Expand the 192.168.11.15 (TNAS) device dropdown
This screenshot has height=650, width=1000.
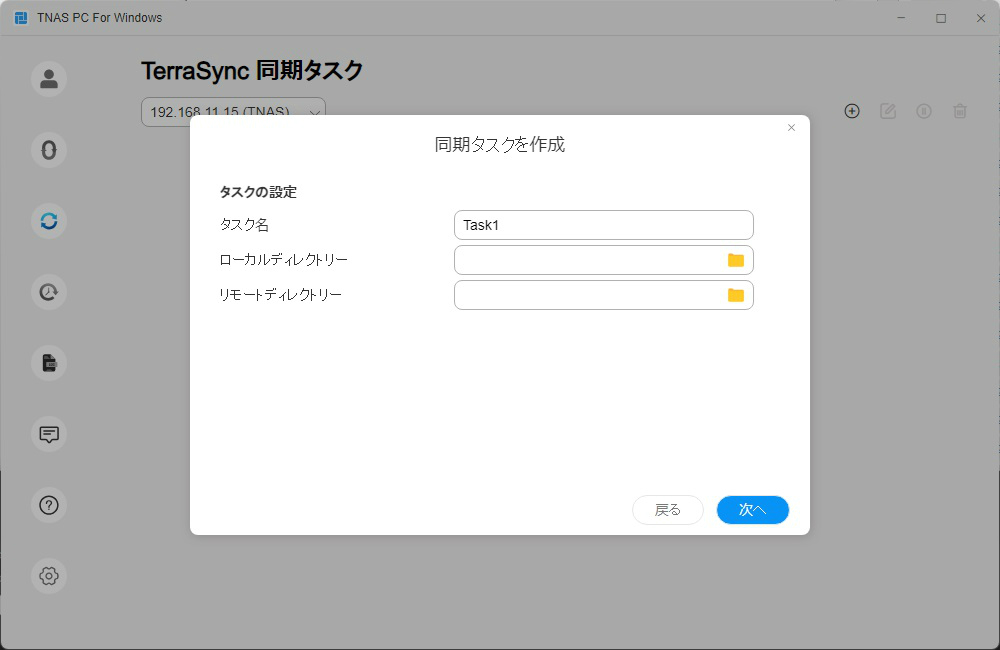[x=315, y=112]
